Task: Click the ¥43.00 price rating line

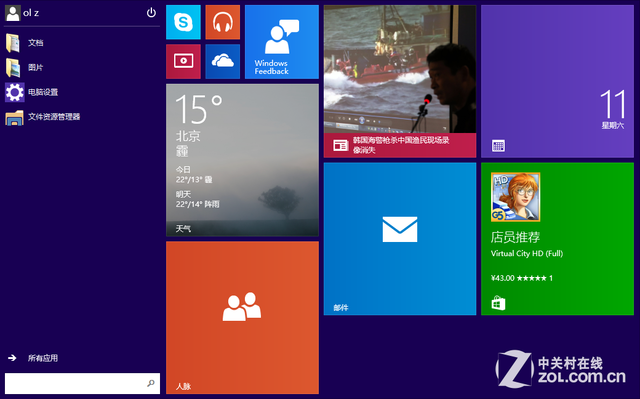Action: pos(522,278)
